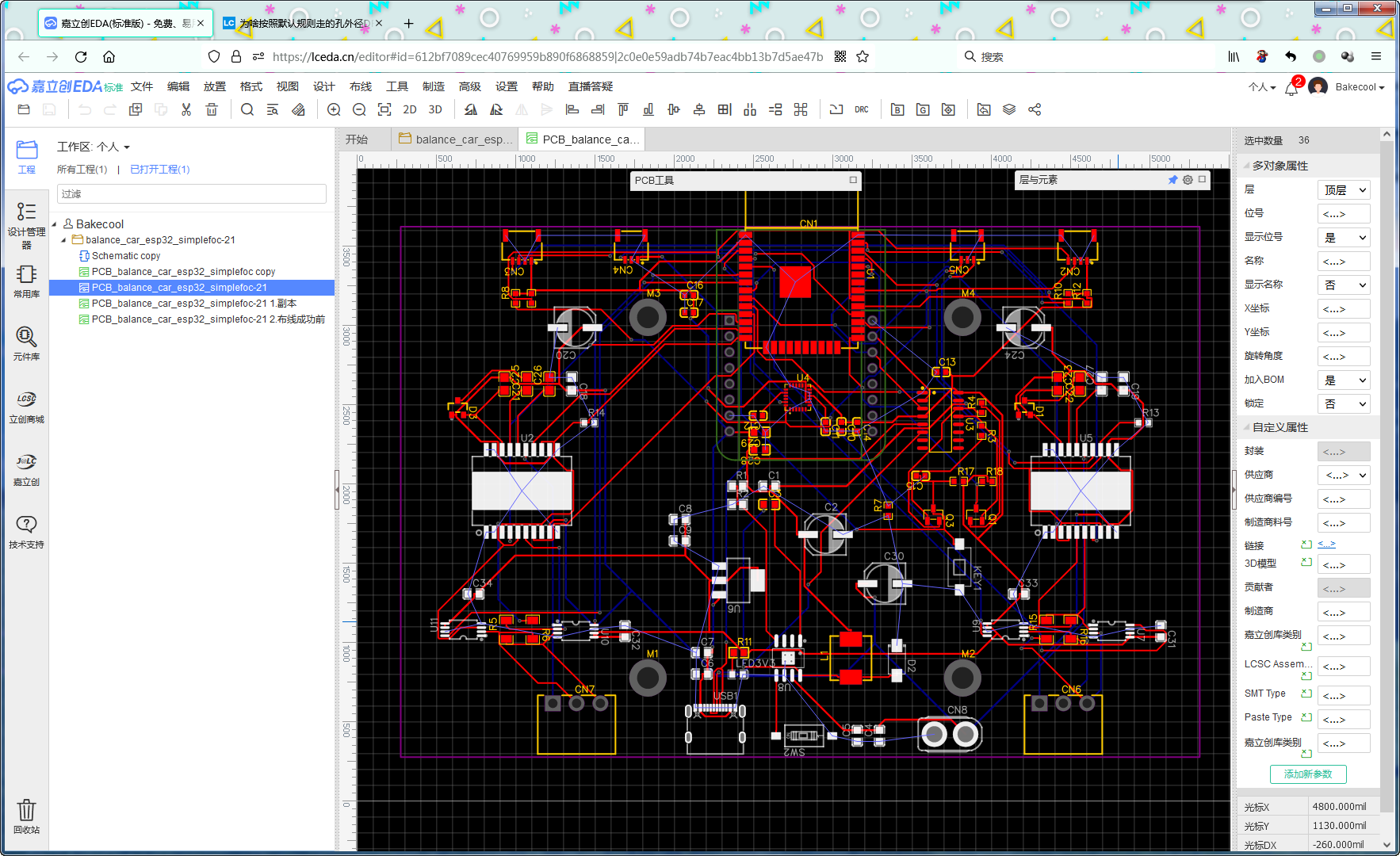Viewport: 1400px width, 856px height.
Task: Click the cut scissors icon
Action: coord(186,109)
